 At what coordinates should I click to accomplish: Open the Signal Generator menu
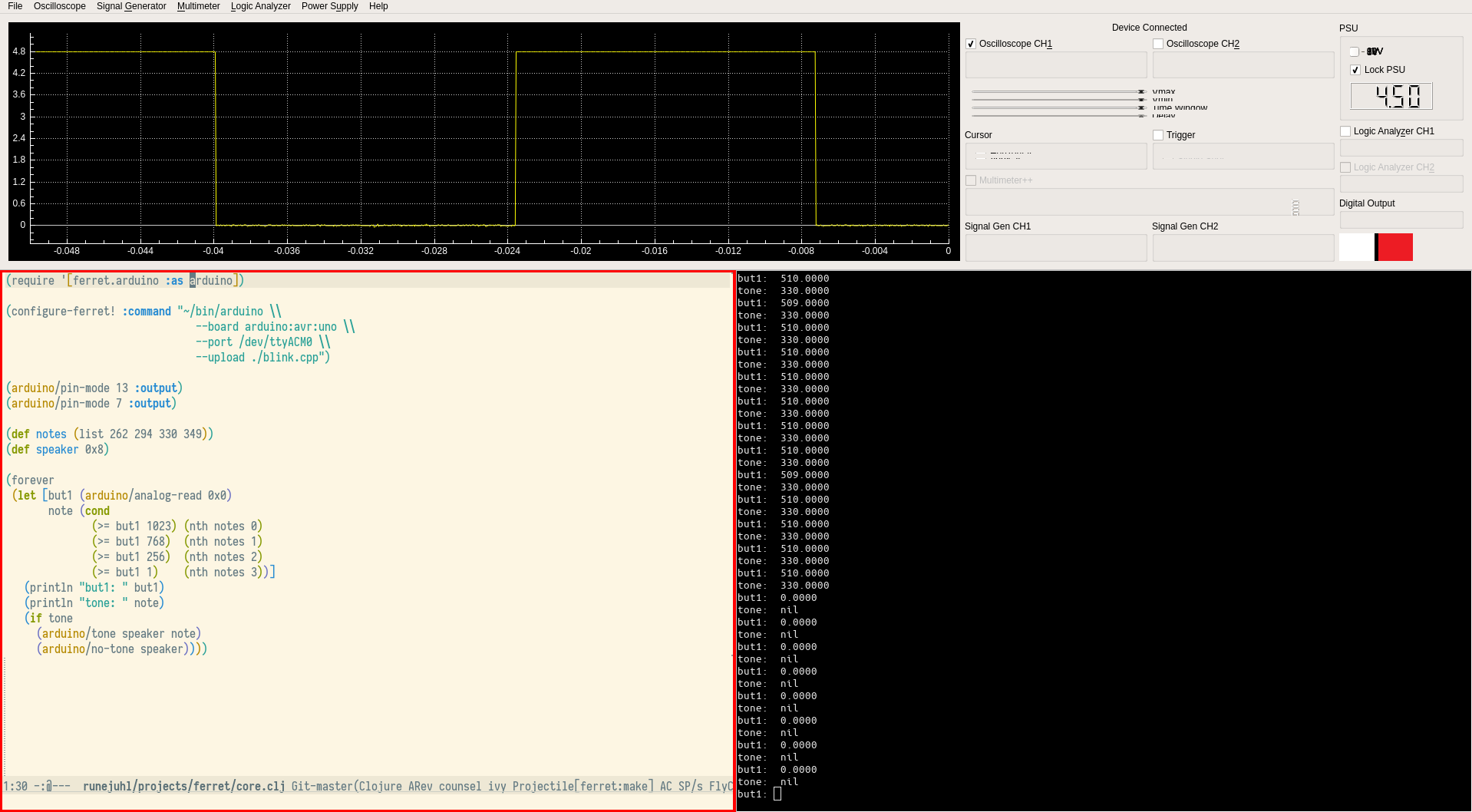point(131,6)
